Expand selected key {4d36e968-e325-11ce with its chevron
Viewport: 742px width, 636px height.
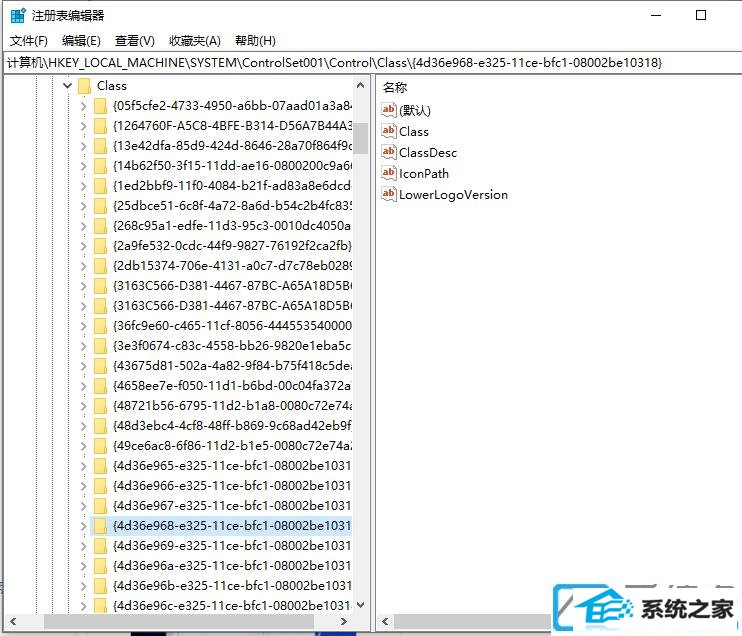[x=84, y=526]
